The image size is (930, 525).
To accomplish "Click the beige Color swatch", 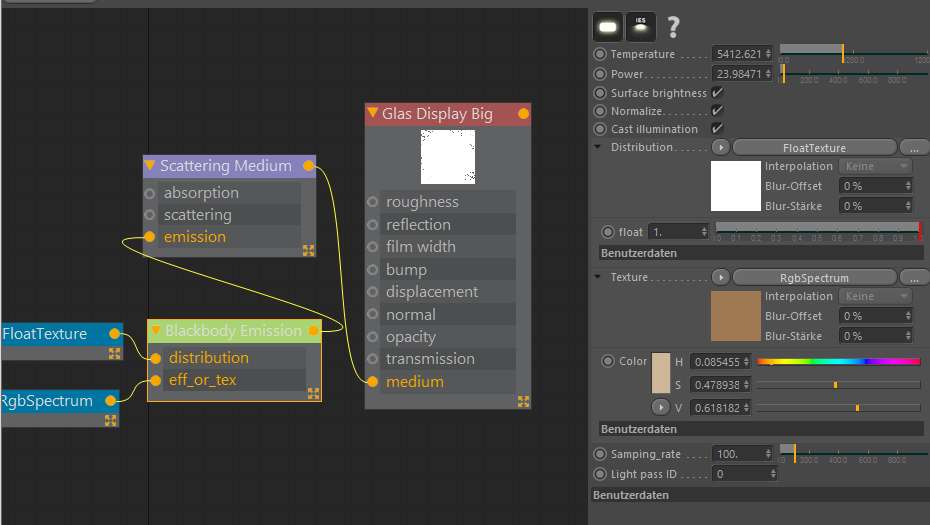I will point(661,373).
